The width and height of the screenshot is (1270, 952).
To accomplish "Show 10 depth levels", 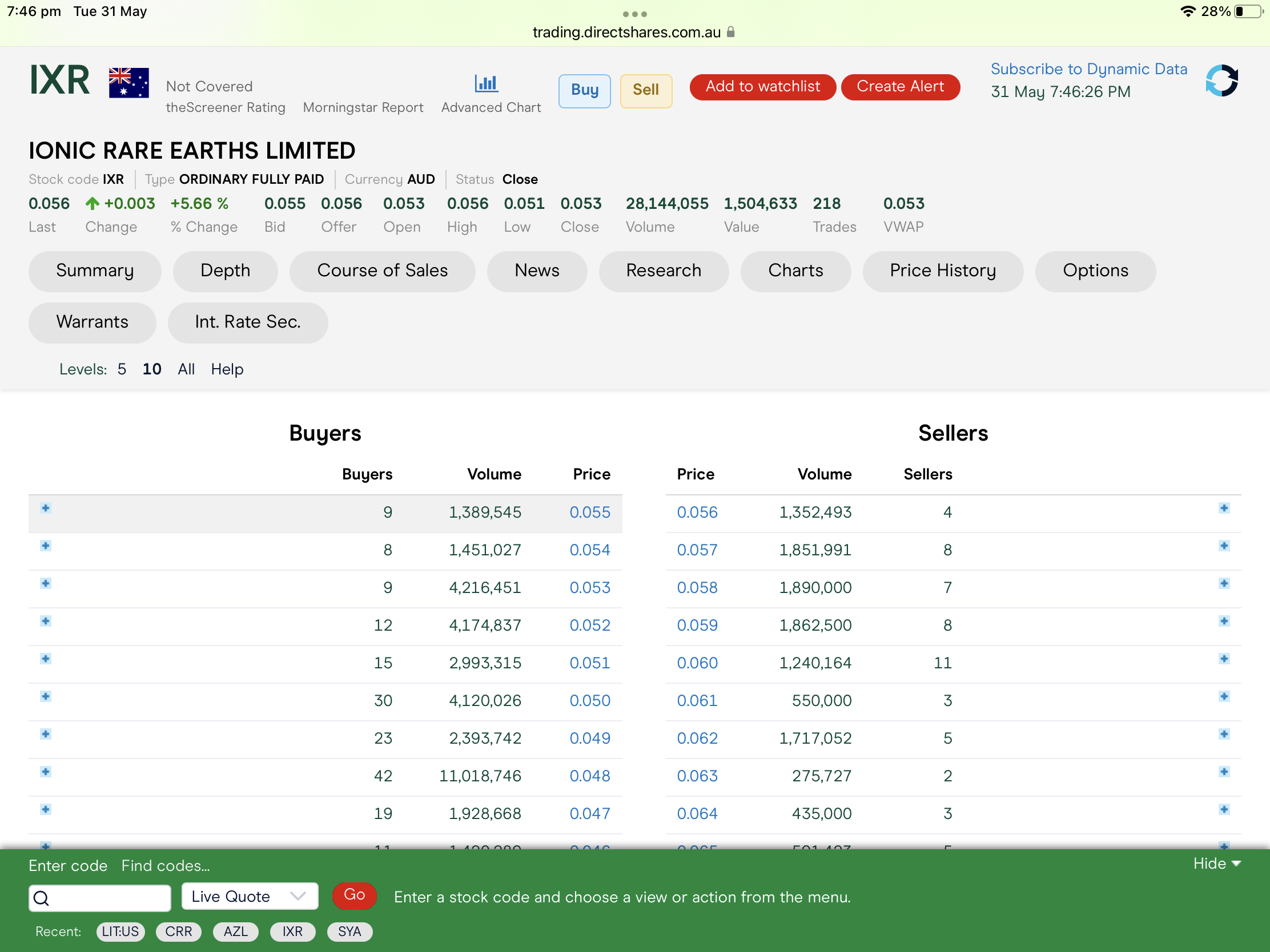I will (151, 369).
